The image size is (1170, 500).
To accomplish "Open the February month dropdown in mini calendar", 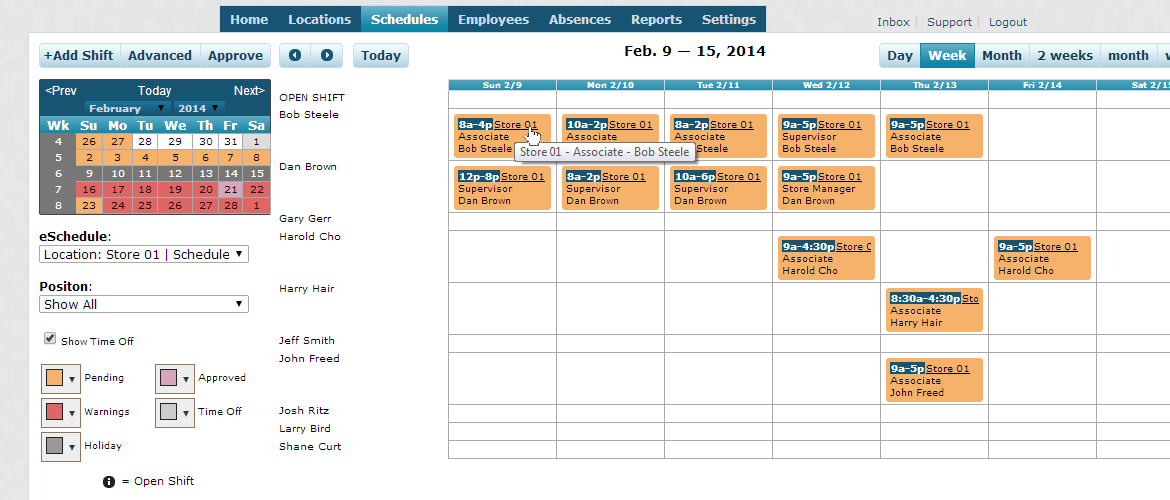I will (127, 108).
